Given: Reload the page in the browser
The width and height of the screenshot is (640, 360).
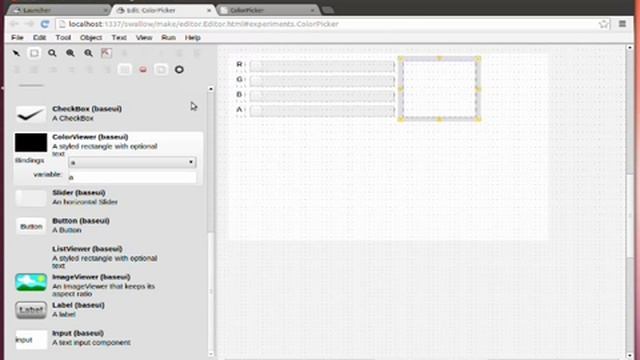Looking at the screenshot, I should [45, 24].
